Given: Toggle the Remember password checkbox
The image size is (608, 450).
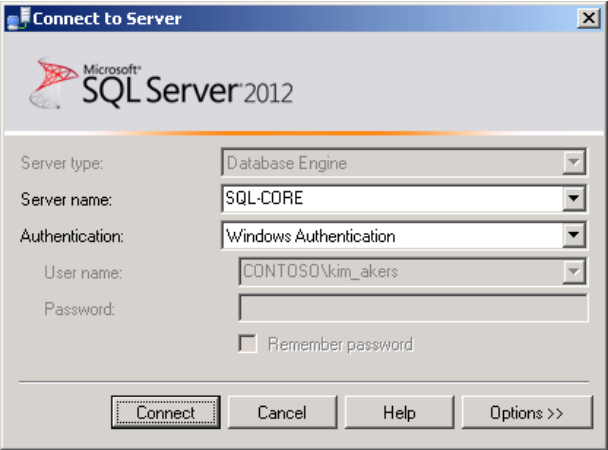Looking at the screenshot, I should pyautogui.click(x=247, y=344).
